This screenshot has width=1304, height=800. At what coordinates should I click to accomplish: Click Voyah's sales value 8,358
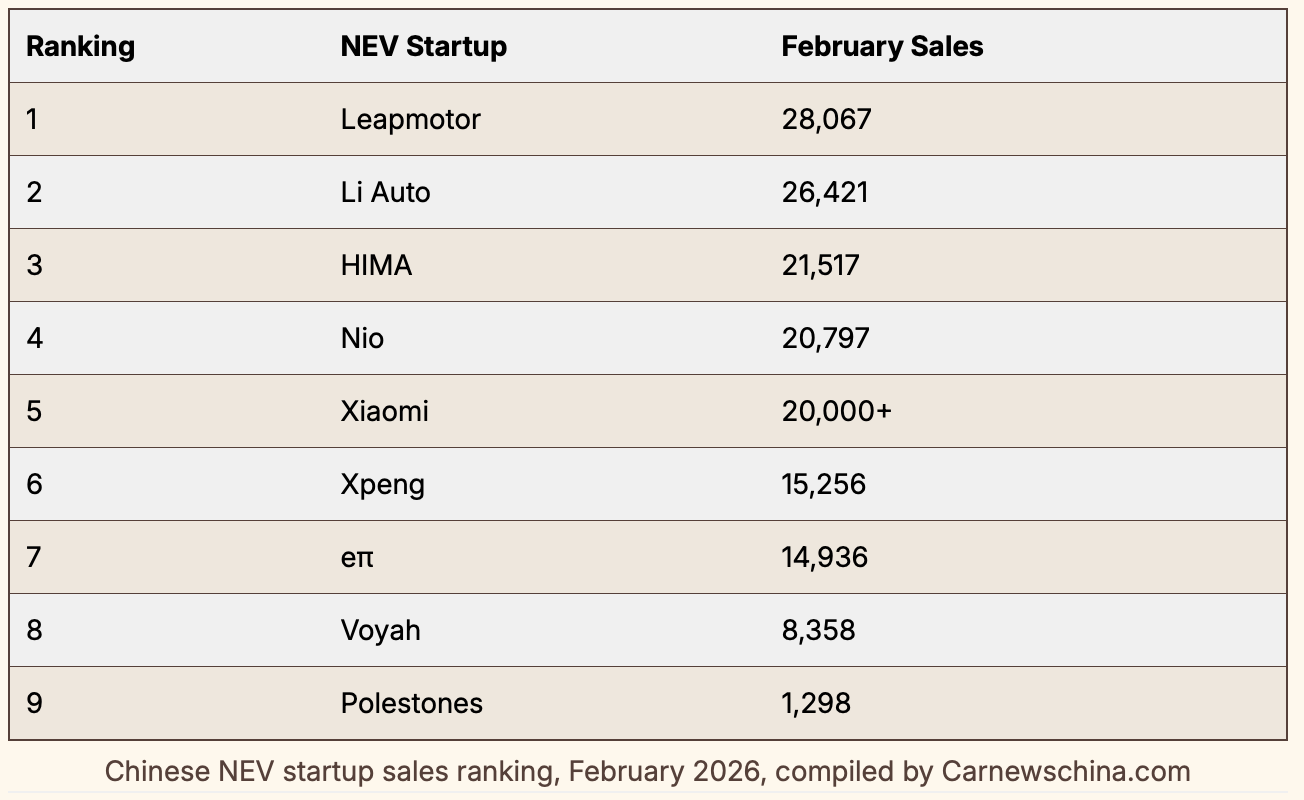pyautogui.click(x=818, y=630)
